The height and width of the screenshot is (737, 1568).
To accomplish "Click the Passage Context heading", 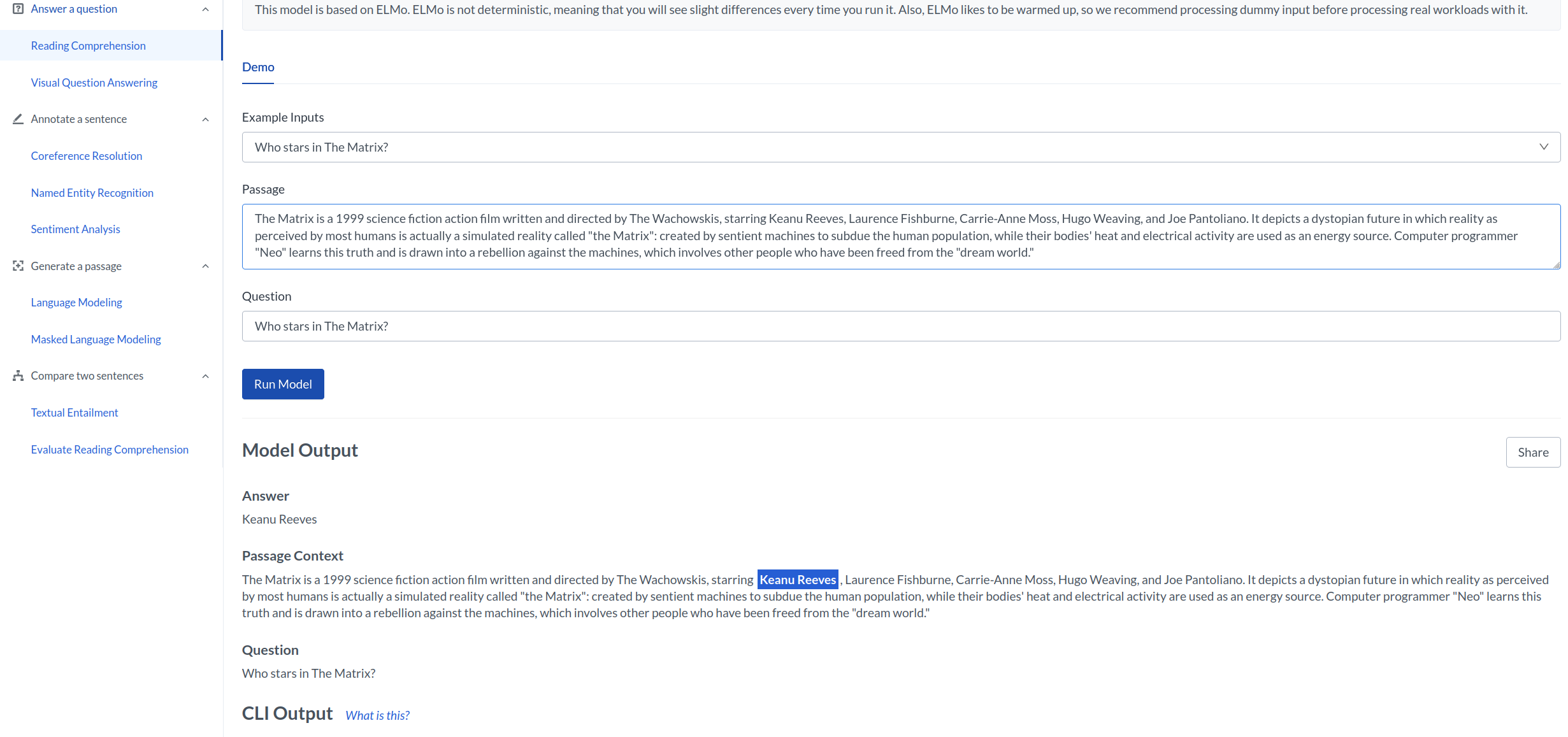I will point(292,556).
